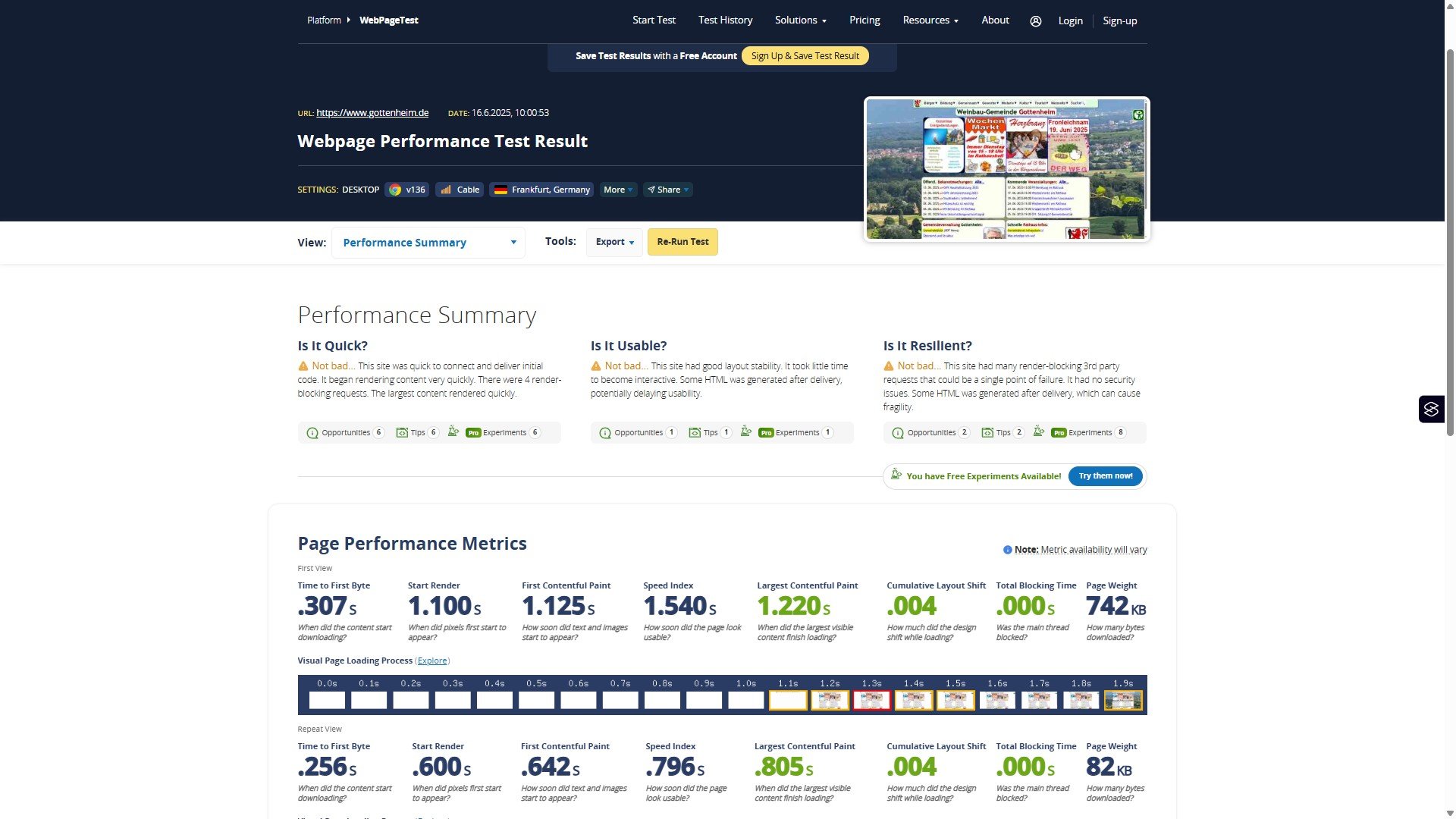Click the Chrome v136 browser badge
The width and height of the screenshot is (1456, 819).
coord(406,190)
